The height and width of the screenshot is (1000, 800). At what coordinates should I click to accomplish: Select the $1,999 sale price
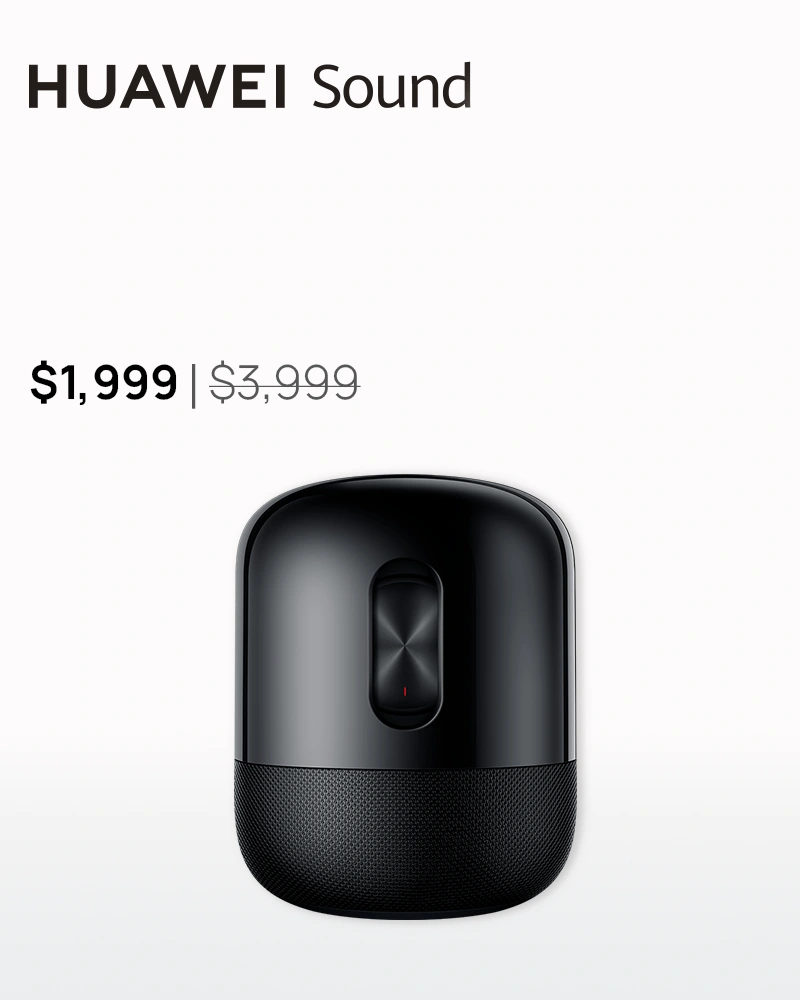pos(103,383)
